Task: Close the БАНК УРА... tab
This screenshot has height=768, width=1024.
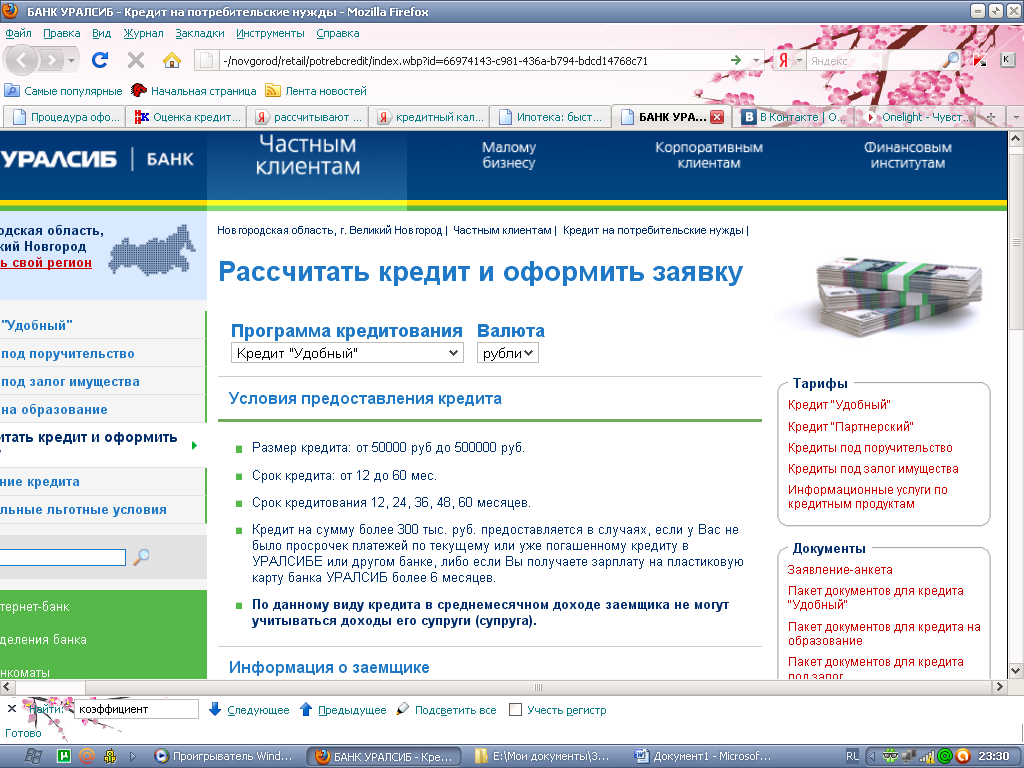Action: tap(717, 117)
